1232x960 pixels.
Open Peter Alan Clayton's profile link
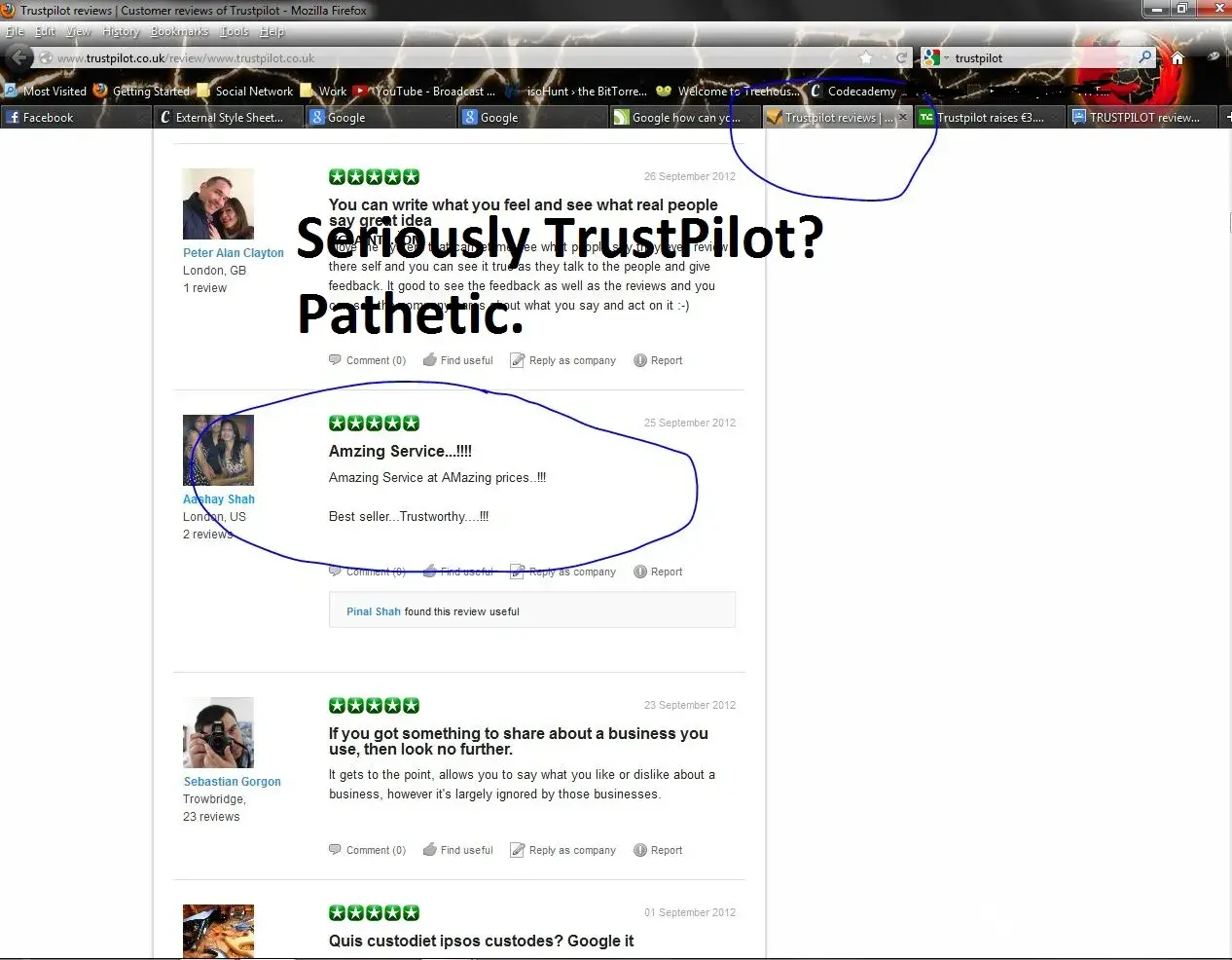pos(234,253)
